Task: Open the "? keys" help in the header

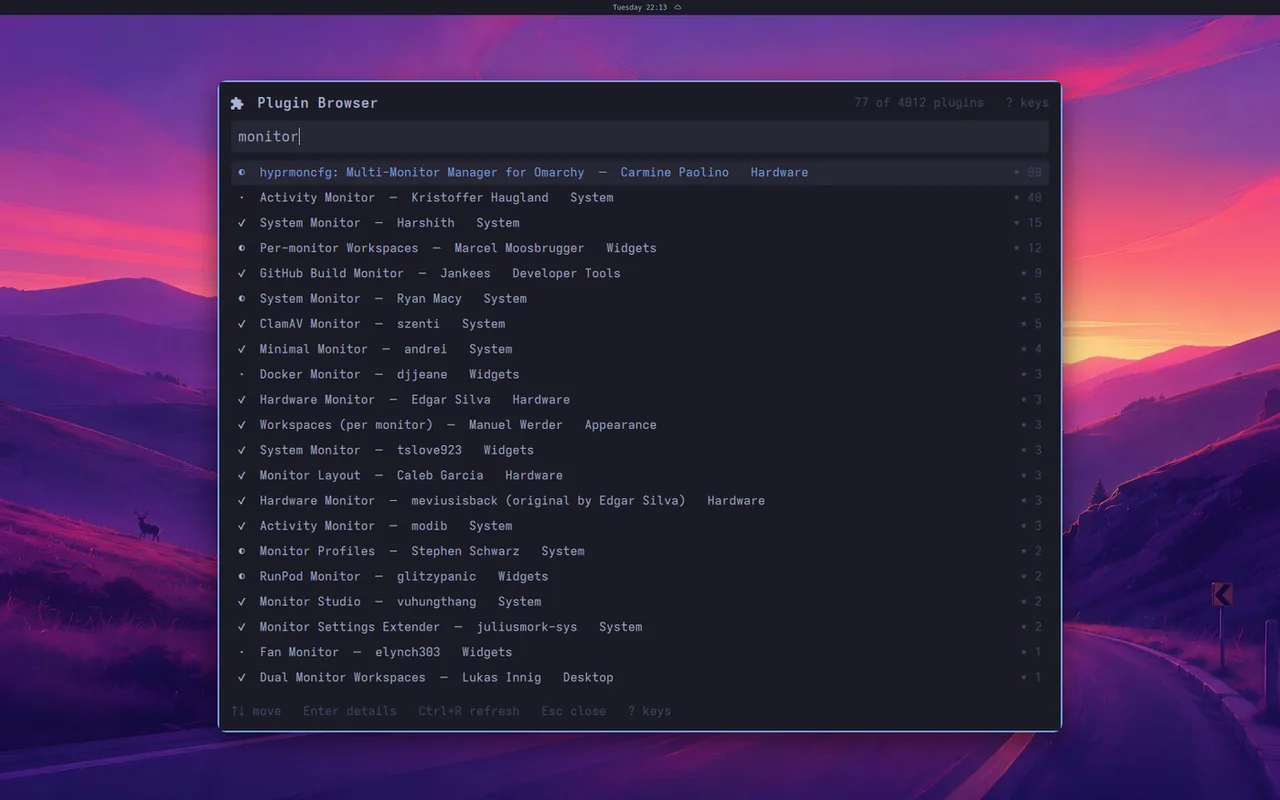Action: [1027, 103]
